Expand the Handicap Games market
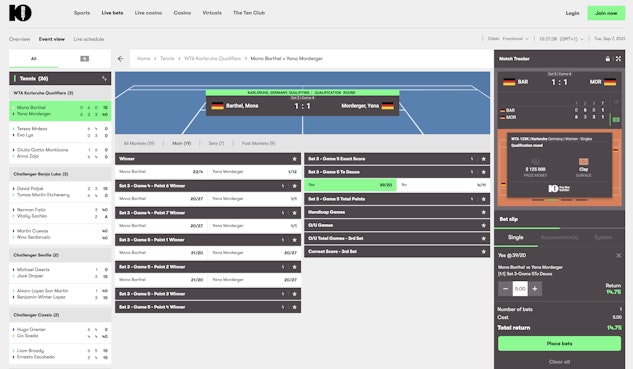The width and height of the screenshot is (633, 369). click(x=397, y=212)
